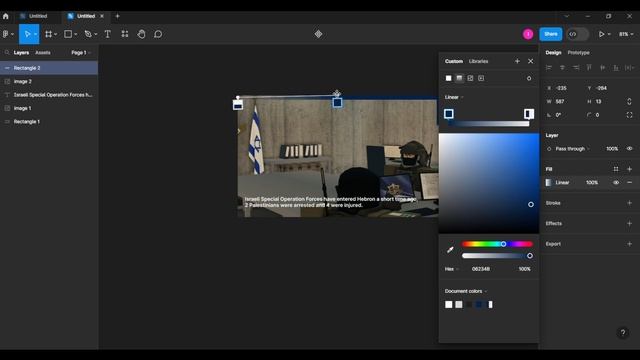640x360 pixels.
Task: Present the prototype with play icon
Action: pos(601,34)
